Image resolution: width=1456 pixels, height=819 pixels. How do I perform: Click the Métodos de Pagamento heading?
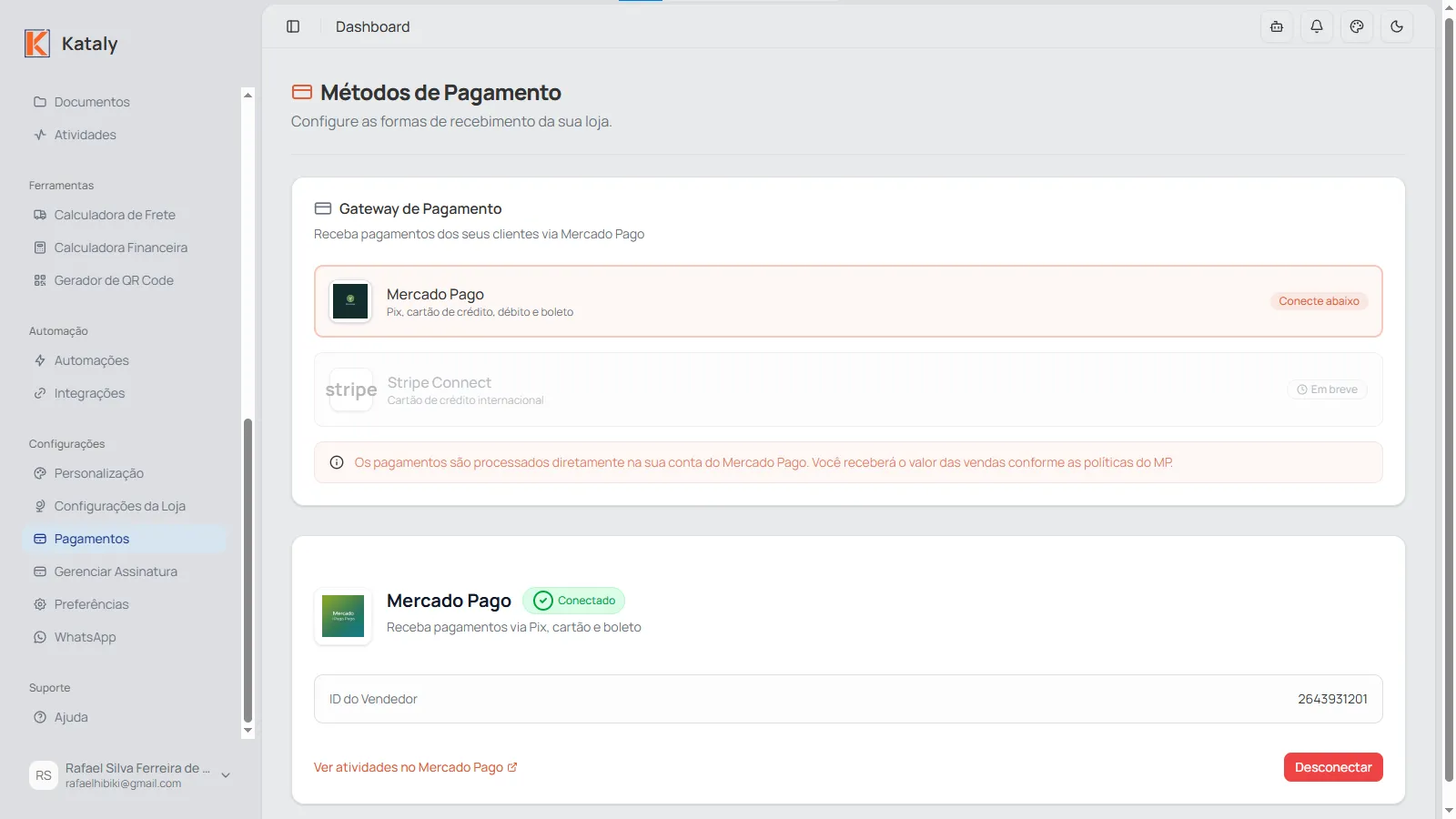(440, 92)
